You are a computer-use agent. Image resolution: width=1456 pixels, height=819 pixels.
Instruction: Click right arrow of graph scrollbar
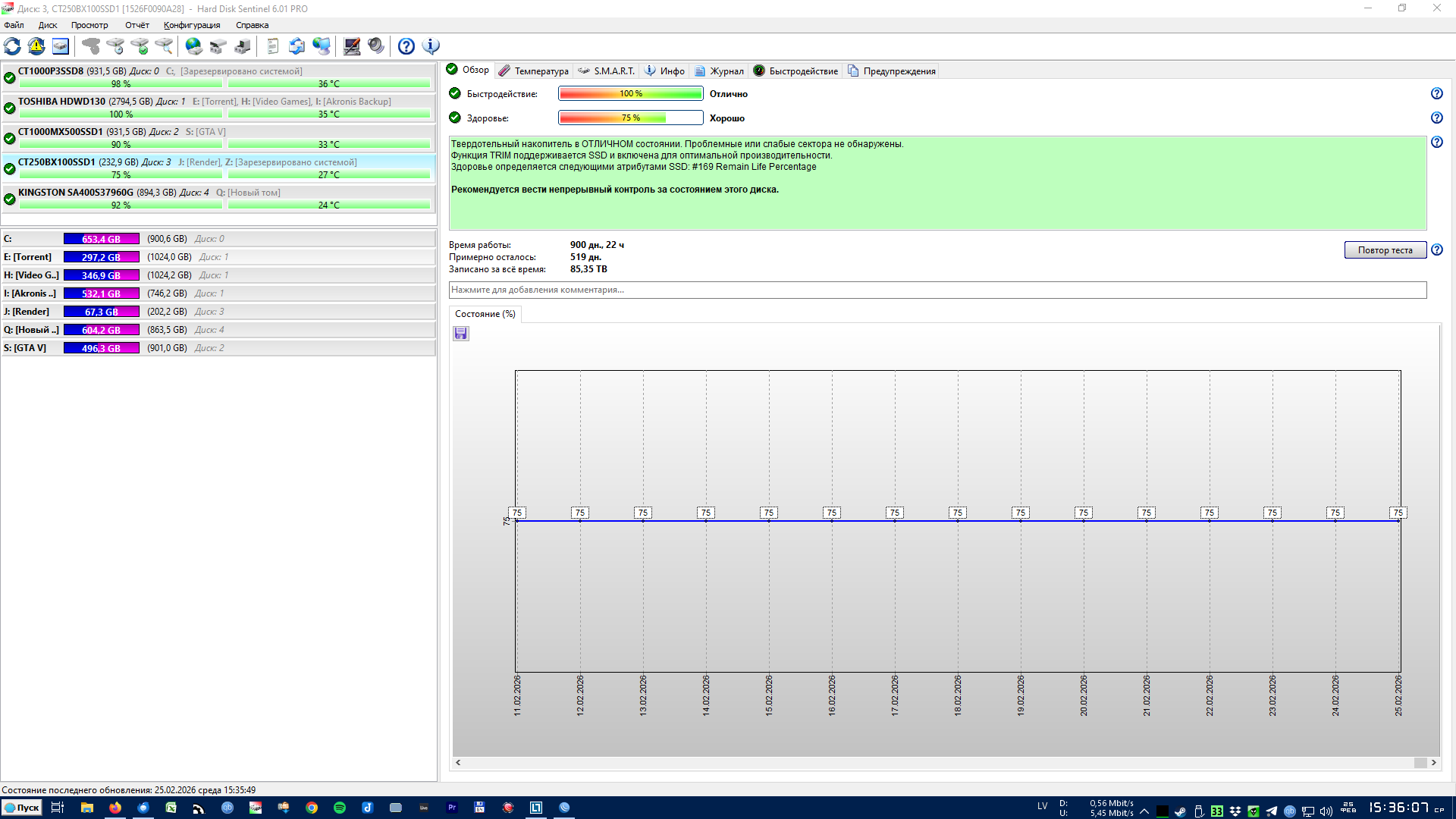coord(1433,763)
